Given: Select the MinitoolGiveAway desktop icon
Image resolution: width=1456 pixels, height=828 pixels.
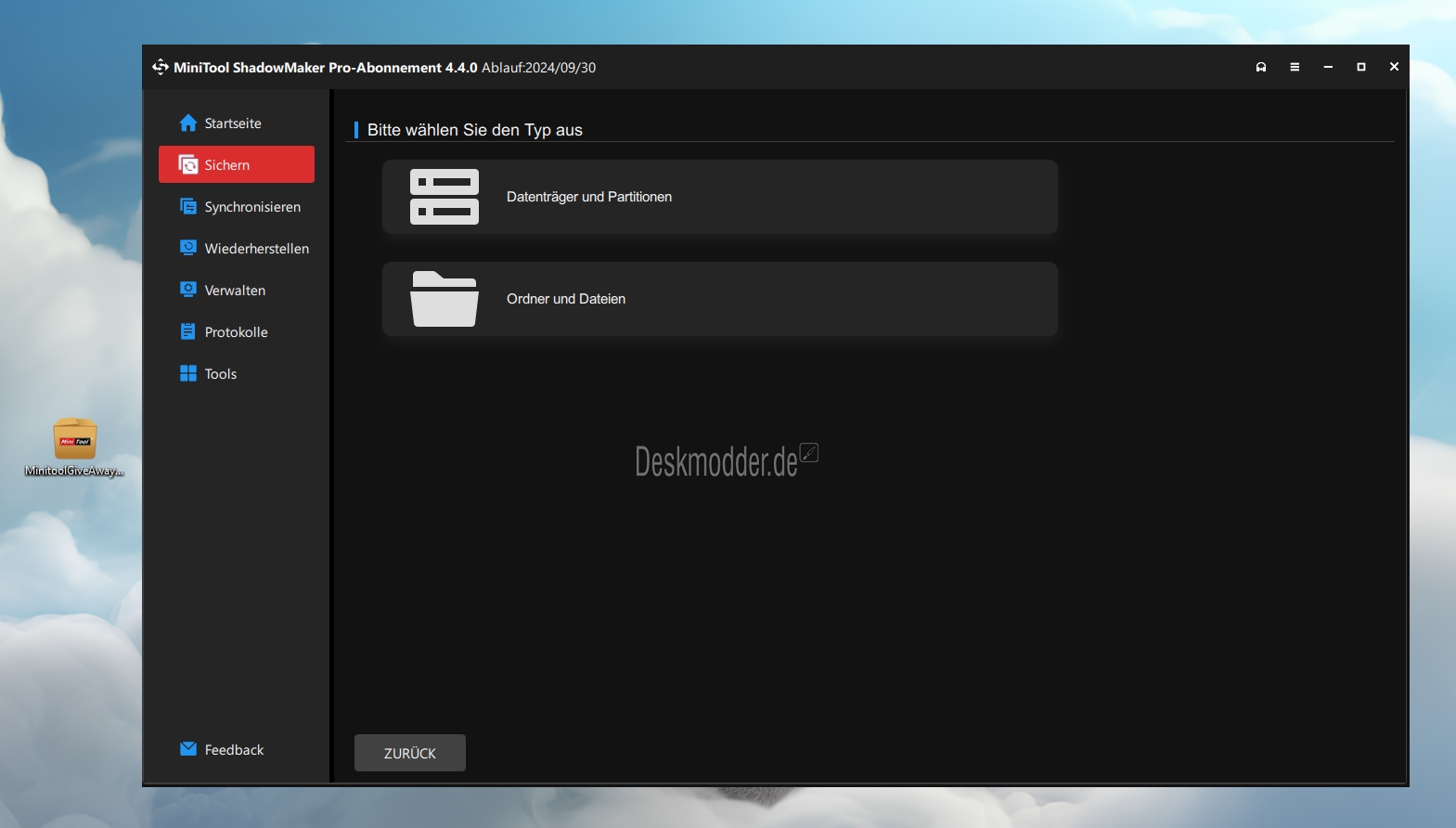Looking at the screenshot, I should (74, 447).
